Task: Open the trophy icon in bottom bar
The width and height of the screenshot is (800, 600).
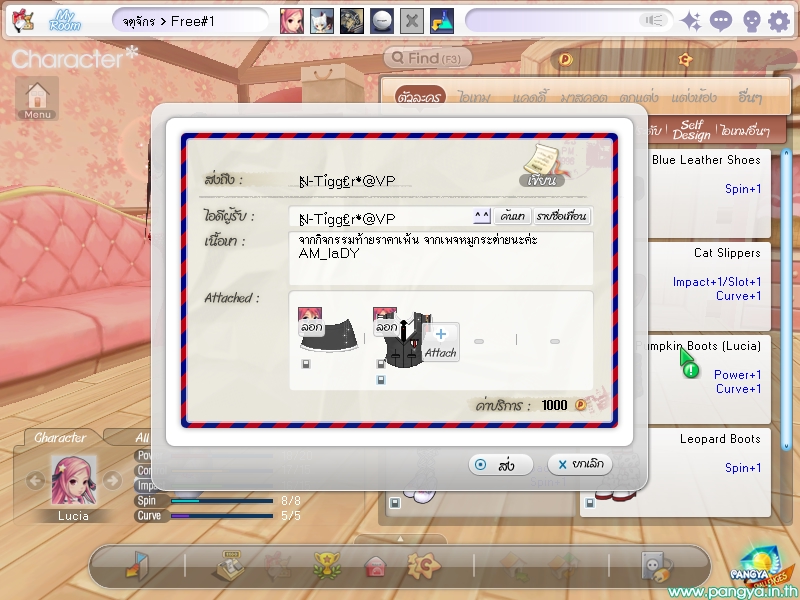Action: click(327, 565)
